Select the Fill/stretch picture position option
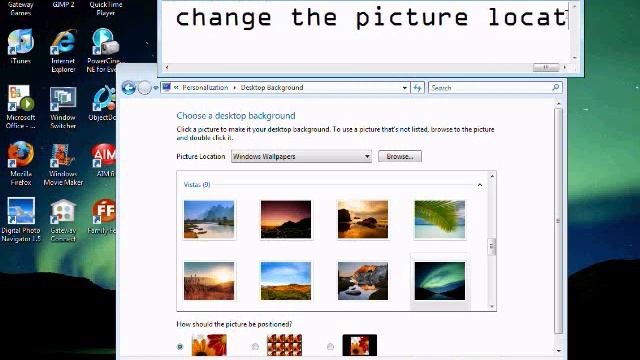640x360 pixels. click(180, 347)
